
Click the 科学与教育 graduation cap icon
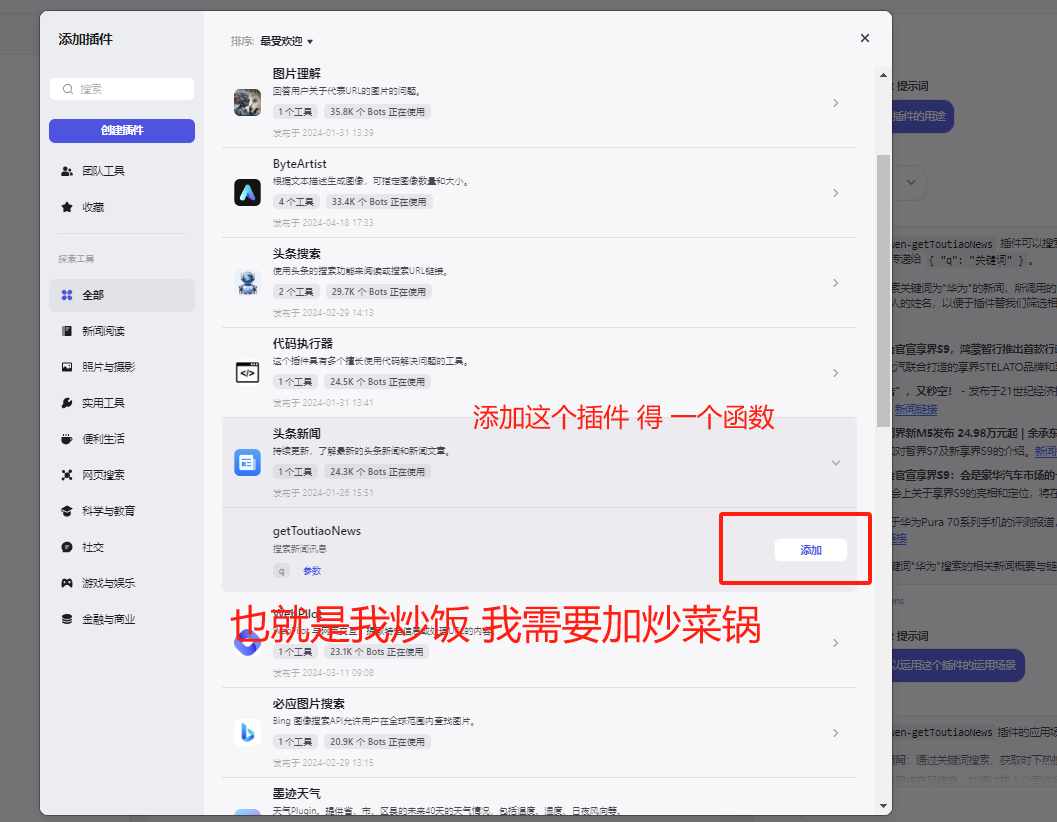pyautogui.click(x=67, y=511)
